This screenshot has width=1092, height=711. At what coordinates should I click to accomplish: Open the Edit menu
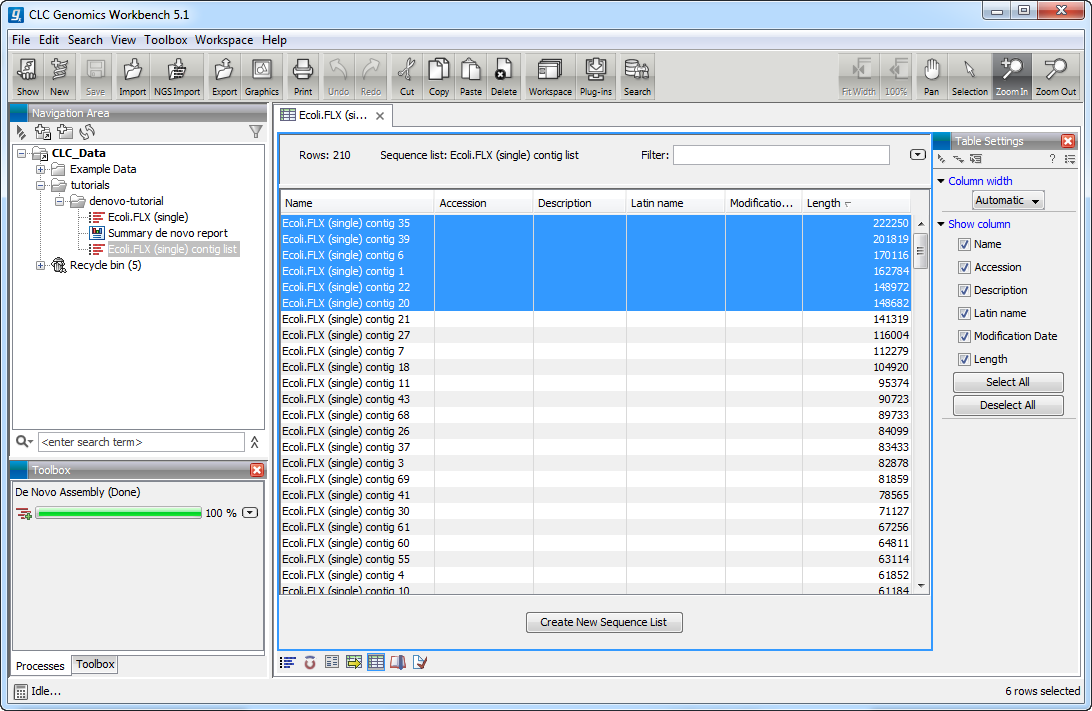tap(49, 40)
